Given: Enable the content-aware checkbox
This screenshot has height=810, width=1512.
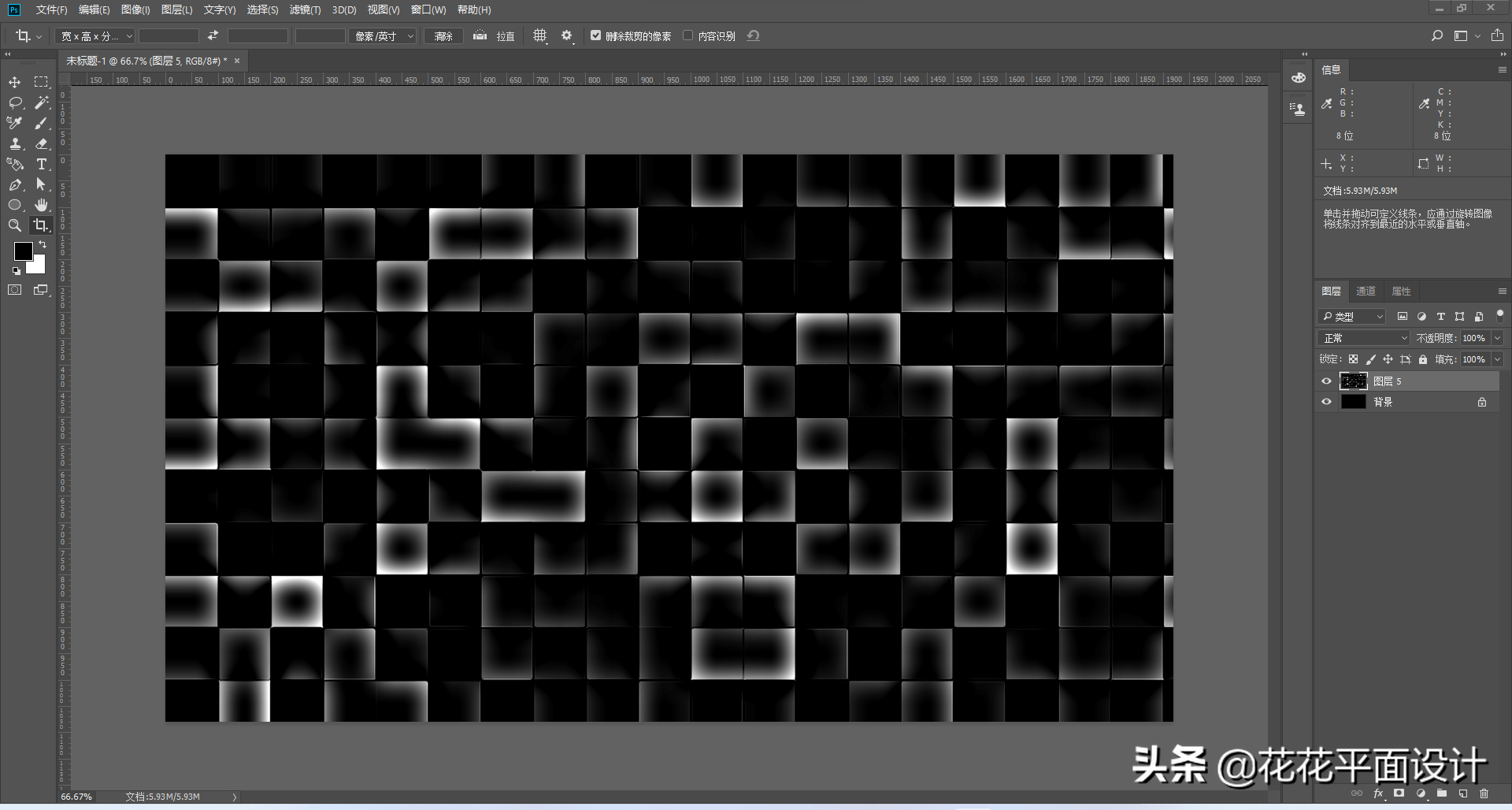Looking at the screenshot, I should point(687,35).
